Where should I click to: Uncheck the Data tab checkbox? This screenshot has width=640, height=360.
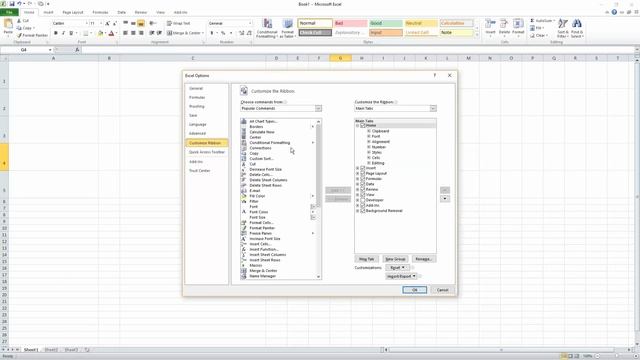[362, 184]
